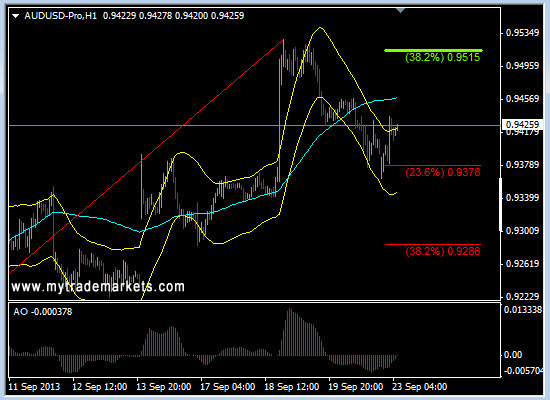550x400 pixels.
Task: Click the (38.2%) 0.9515 label
Action: coord(442,58)
